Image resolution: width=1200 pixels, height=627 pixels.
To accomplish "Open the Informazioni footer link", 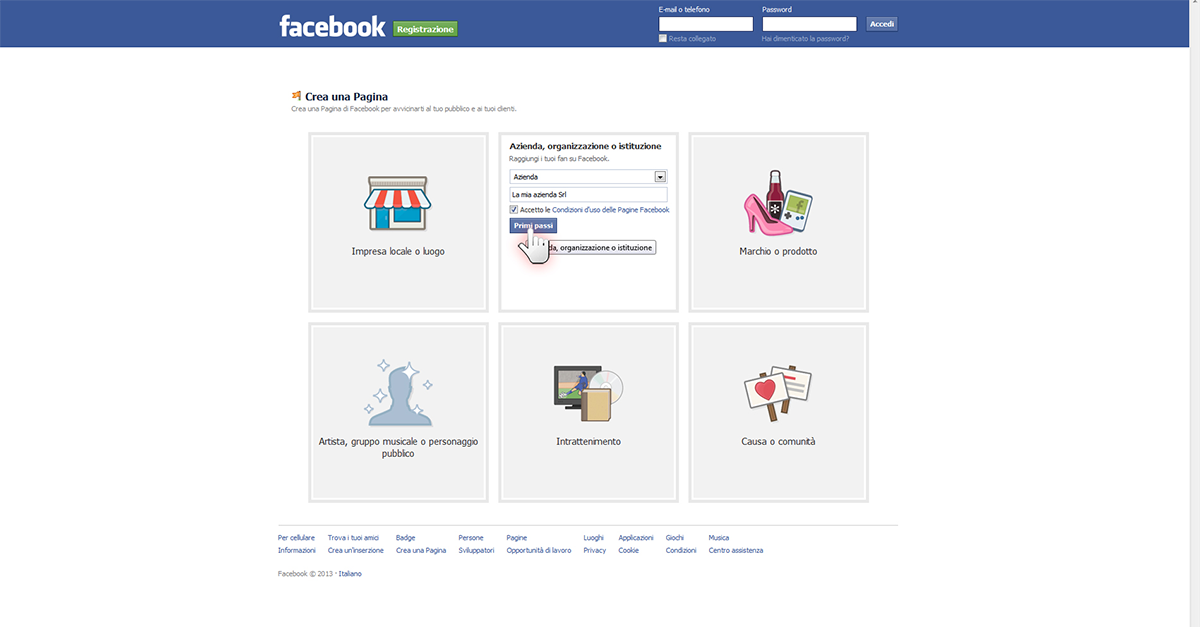I will pyautogui.click(x=297, y=551).
